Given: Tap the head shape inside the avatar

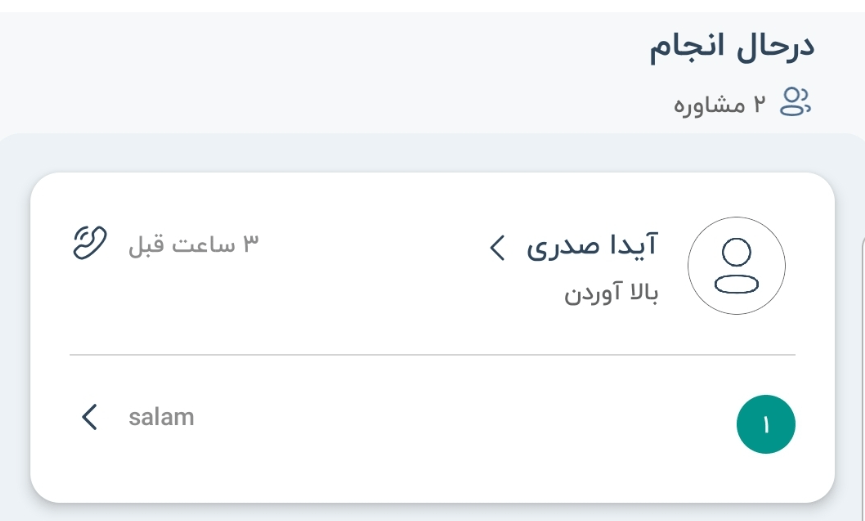Looking at the screenshot, I should tap(736, 252).
